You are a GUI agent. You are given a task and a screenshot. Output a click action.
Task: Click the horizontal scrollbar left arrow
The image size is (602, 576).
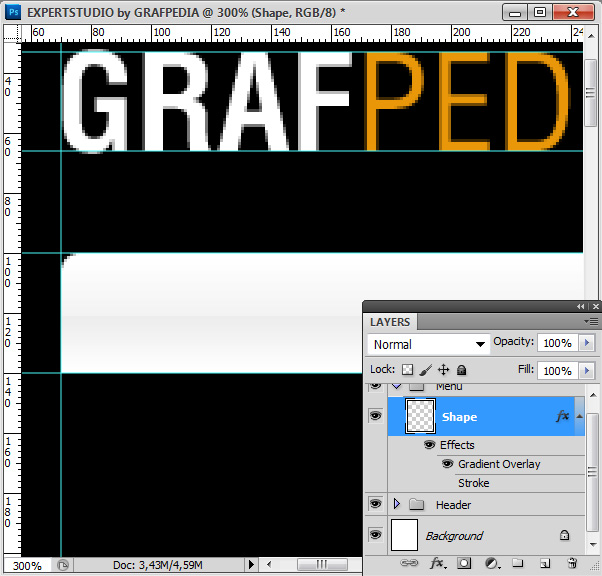[x=269, y=564]
